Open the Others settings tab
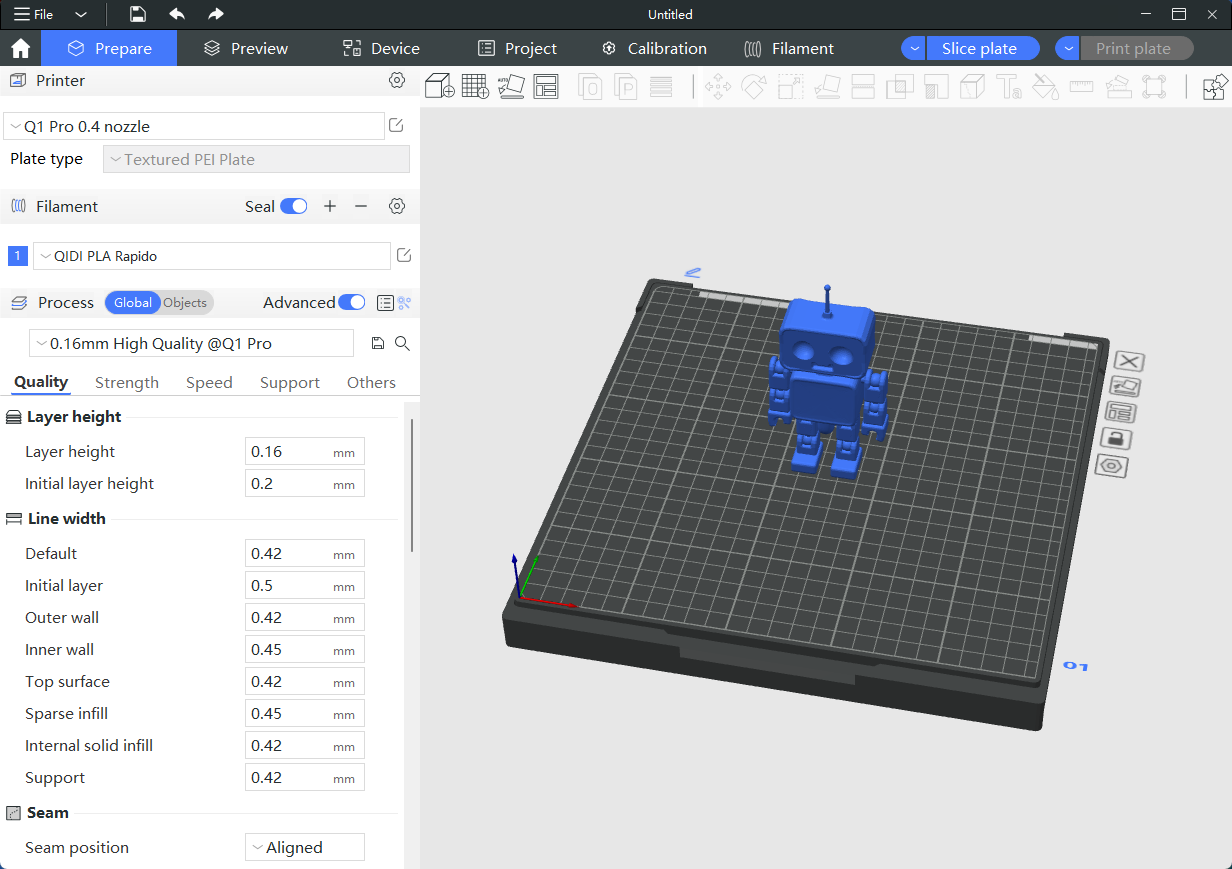 click(371, 382)
